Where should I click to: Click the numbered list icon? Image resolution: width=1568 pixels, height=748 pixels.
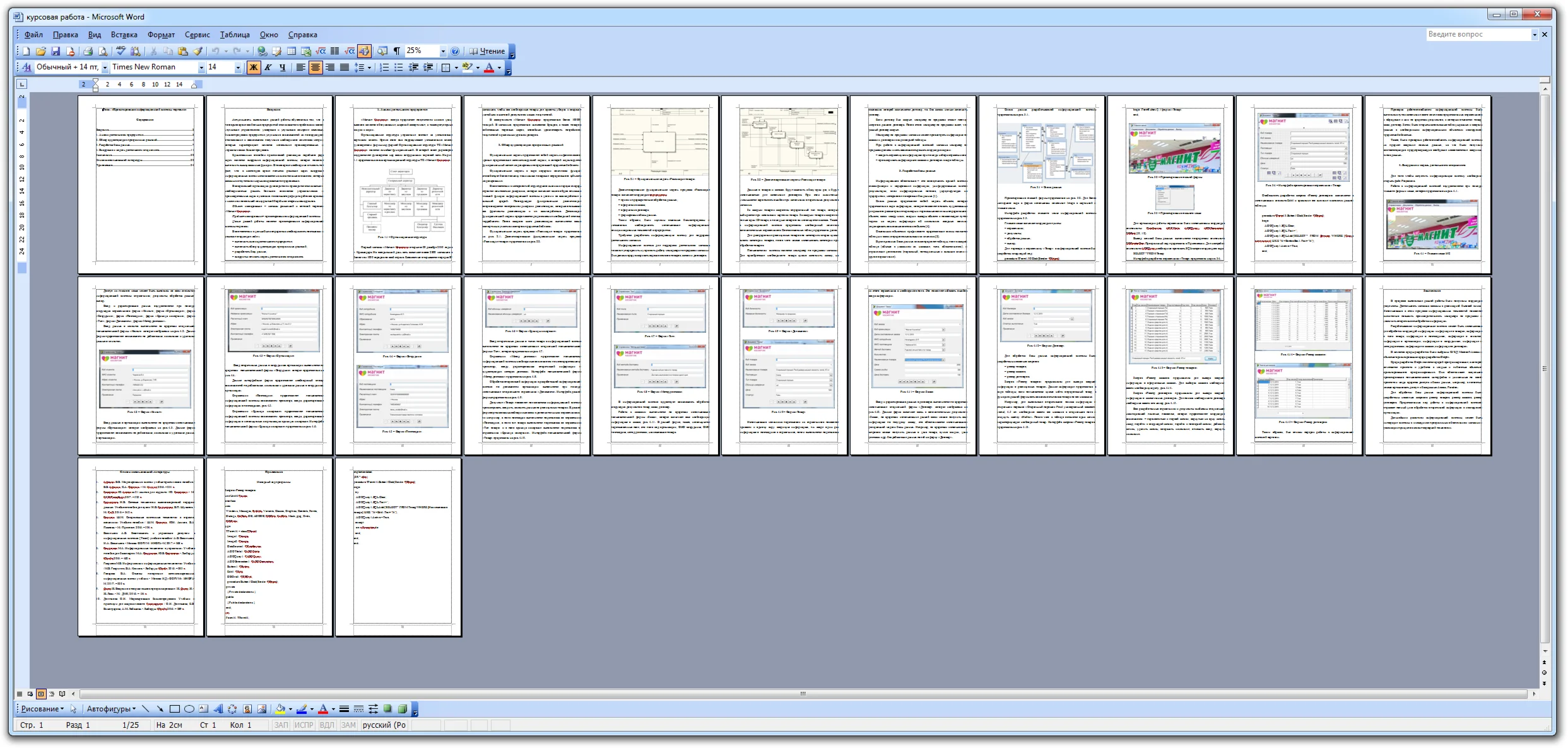pos(384,67)
